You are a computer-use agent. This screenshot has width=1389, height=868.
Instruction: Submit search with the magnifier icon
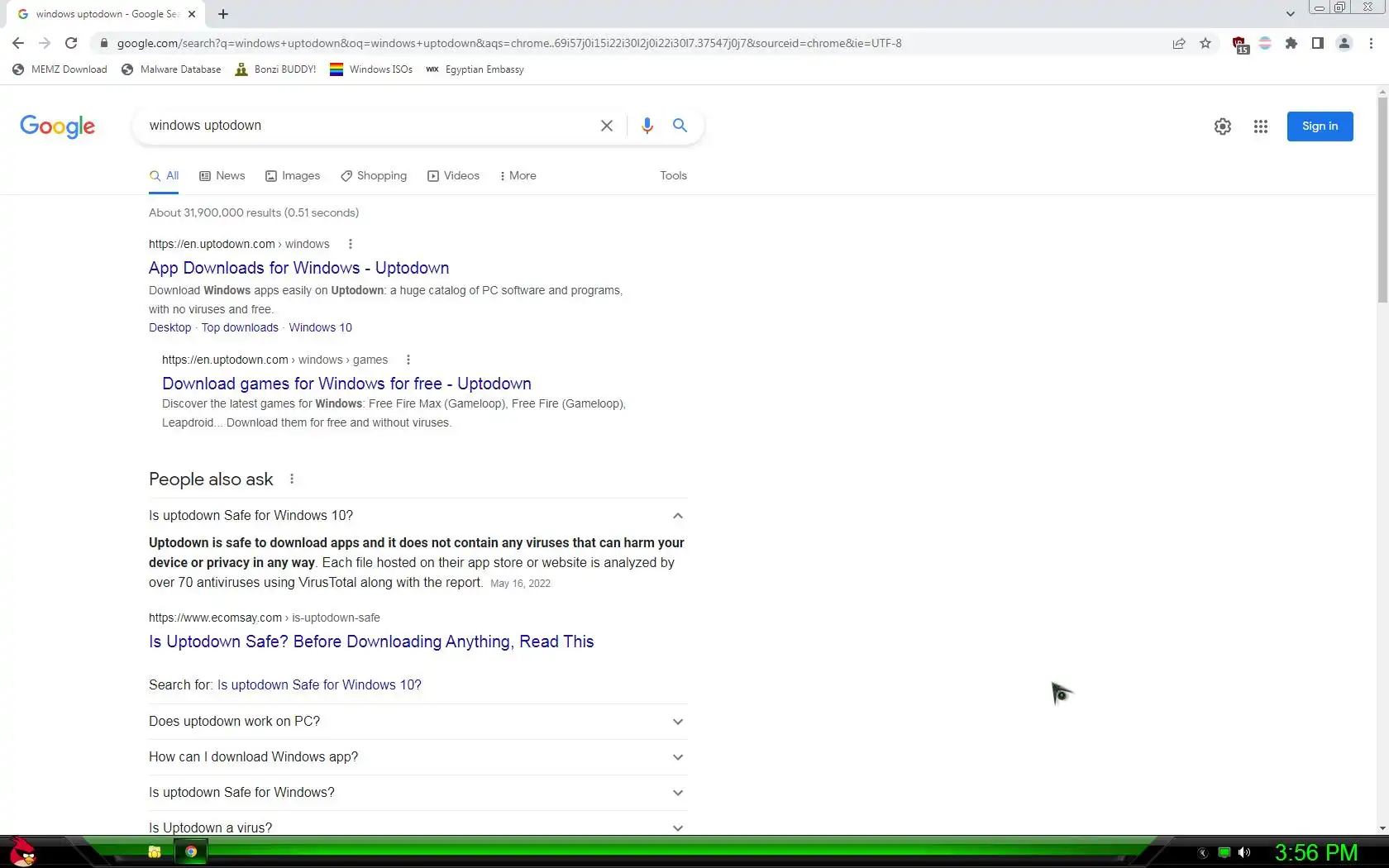[x=680, y=126]
